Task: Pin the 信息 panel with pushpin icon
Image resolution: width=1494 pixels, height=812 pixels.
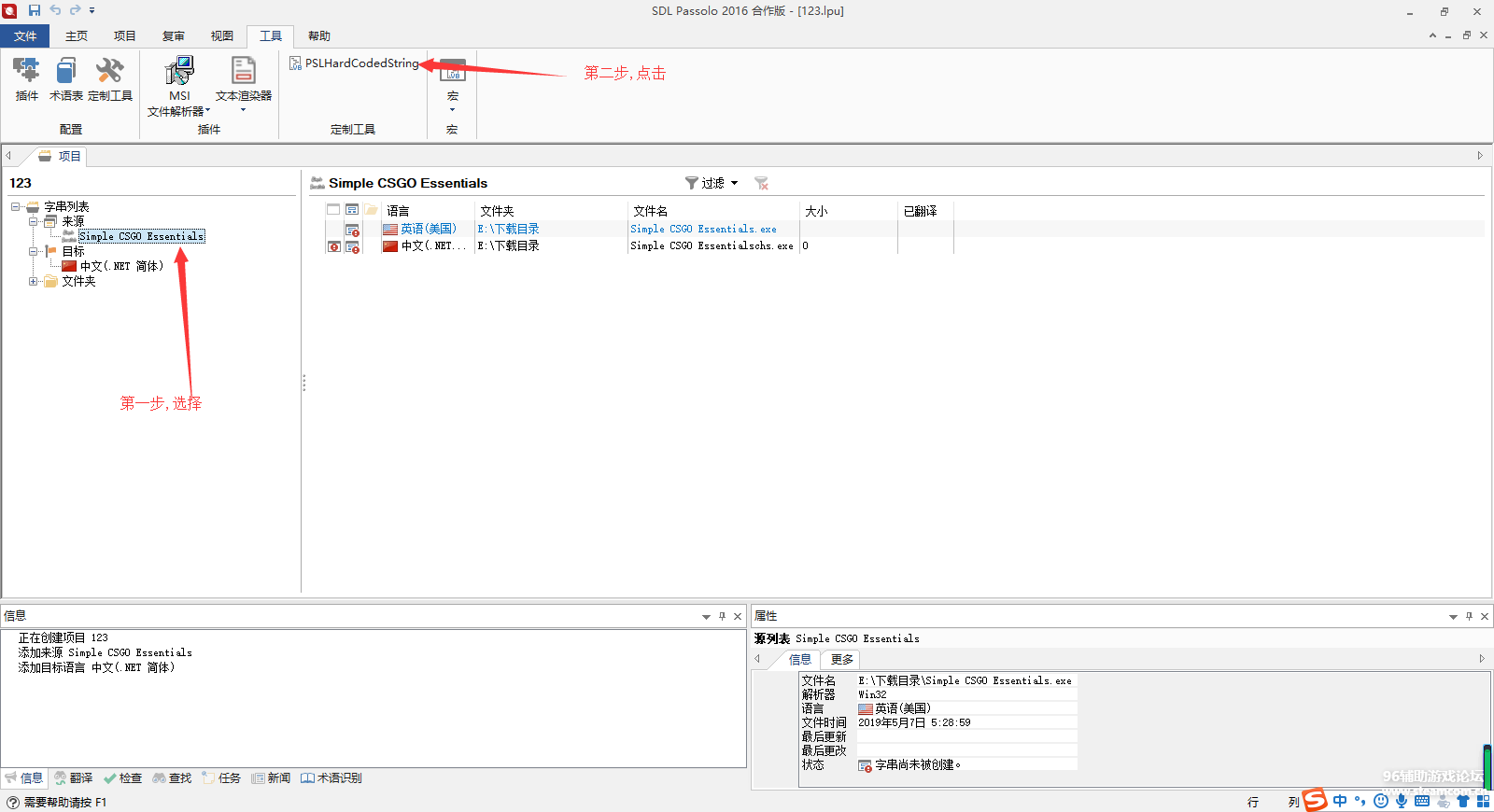Action: 722,616
